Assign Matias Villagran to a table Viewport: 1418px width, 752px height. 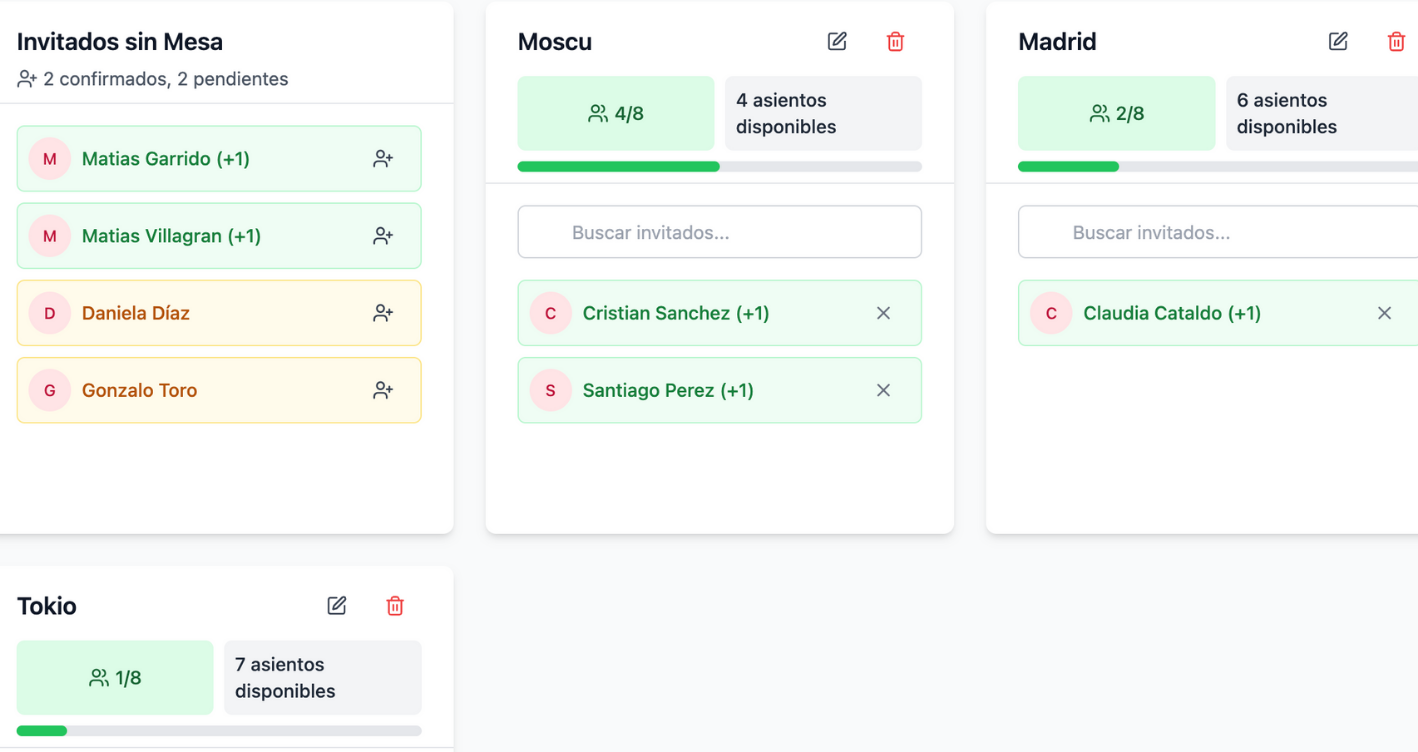coord(383,236)
